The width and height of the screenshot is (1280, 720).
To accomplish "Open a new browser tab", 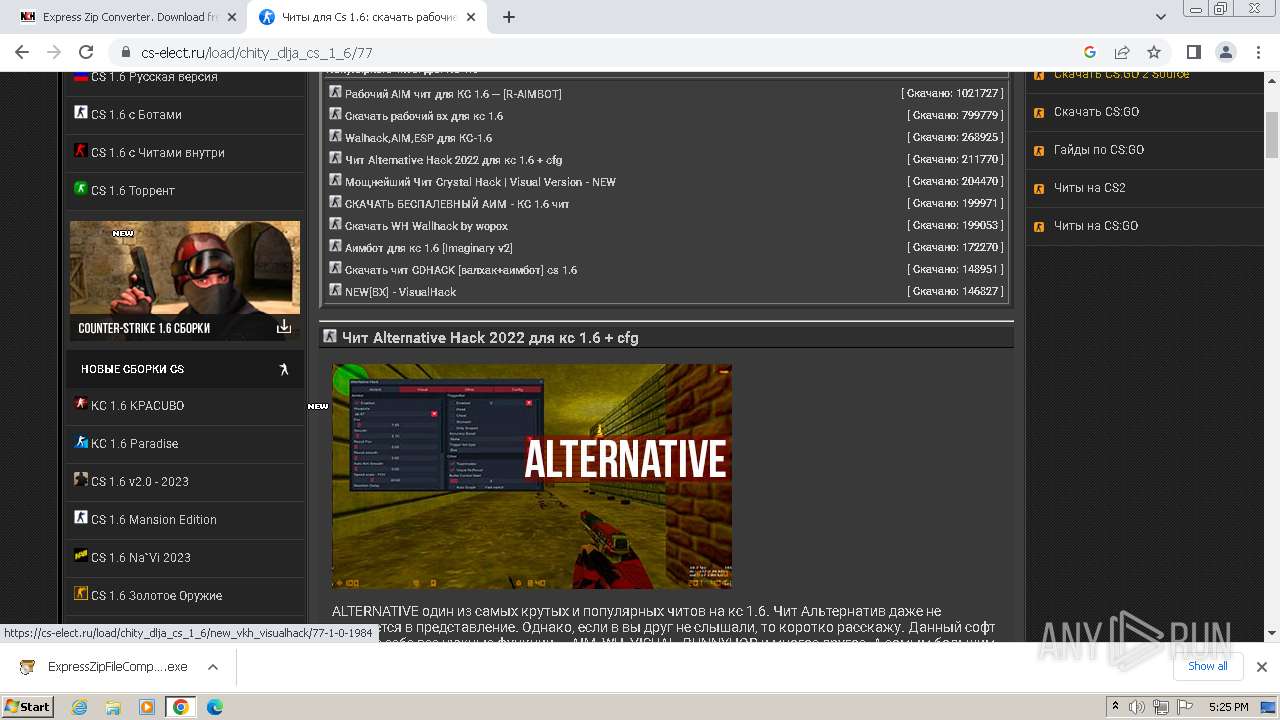I will 508,17.
